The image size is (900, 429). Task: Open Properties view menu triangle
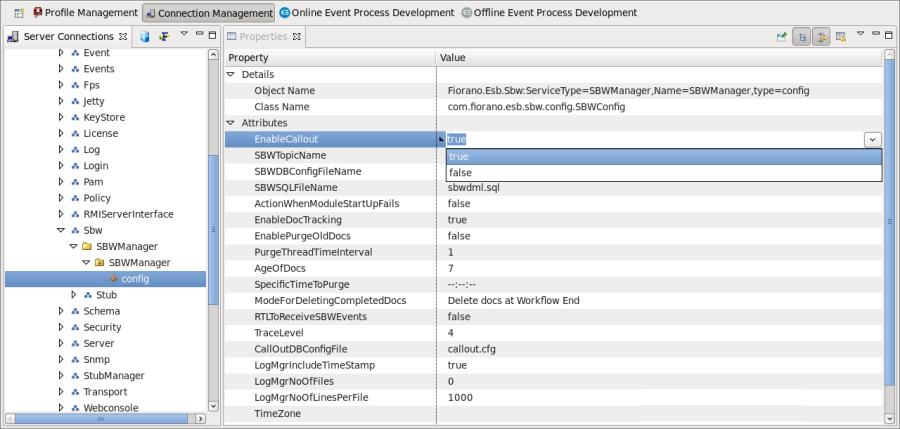(860, 34)
